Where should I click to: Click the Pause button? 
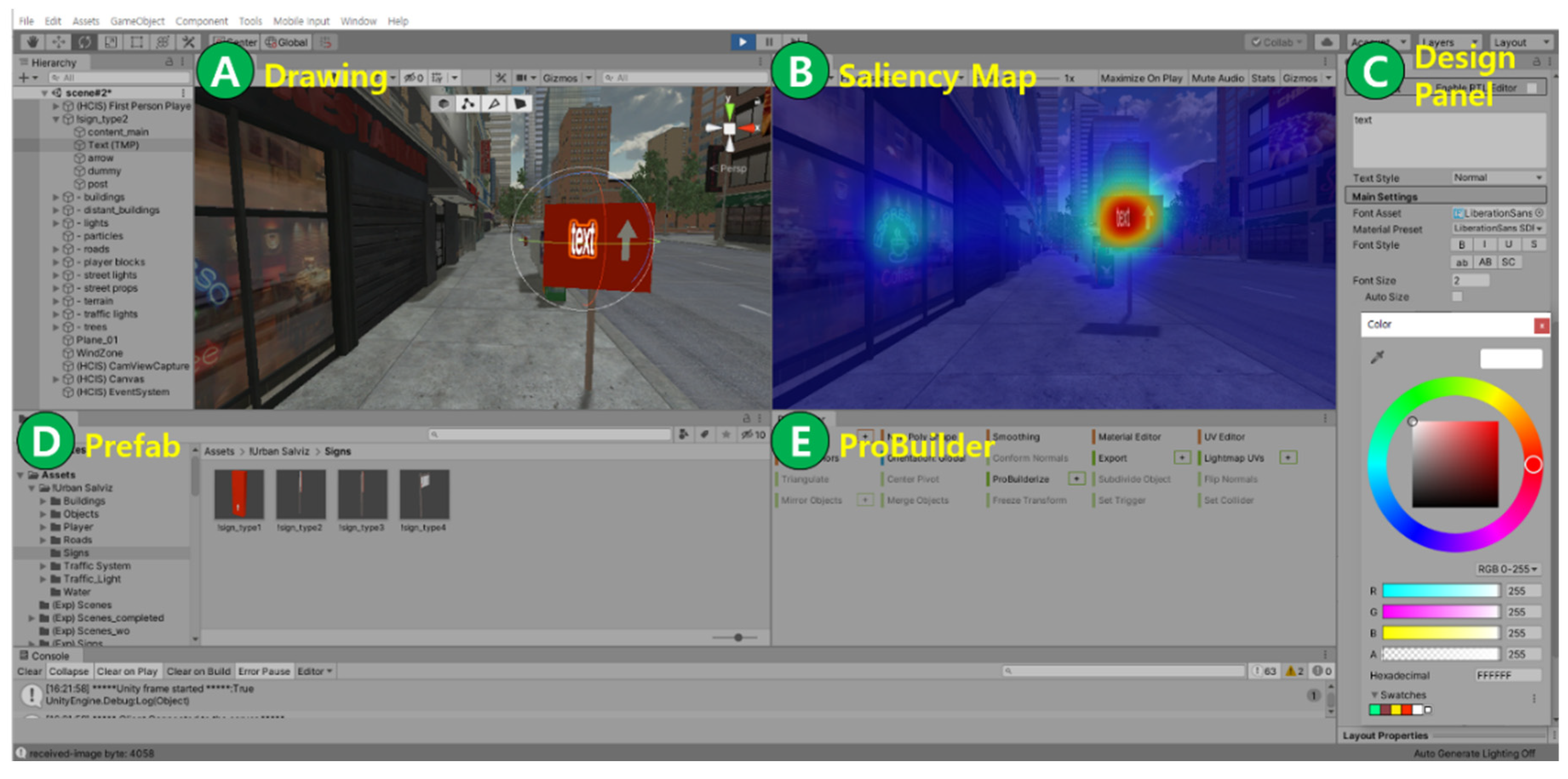pyautogui.click(x=769, y=42)
